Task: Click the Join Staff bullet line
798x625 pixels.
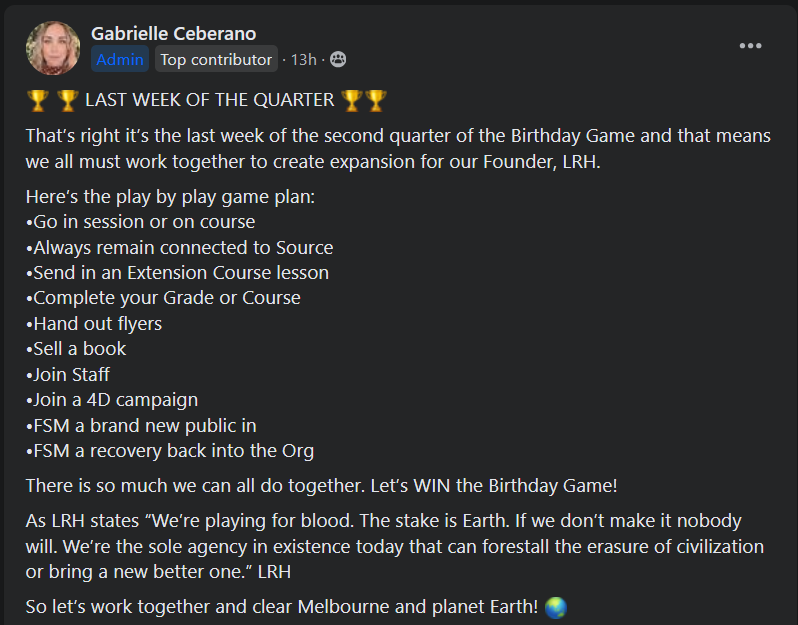Action: [72, 375]
